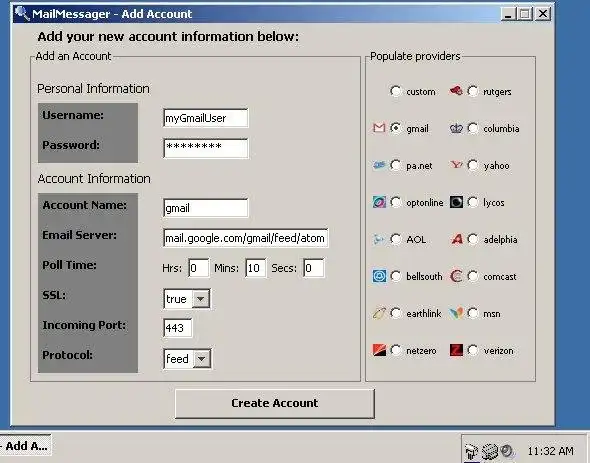Click the Verizon red Z icon
Screen dimensions: 590x463
456,350
